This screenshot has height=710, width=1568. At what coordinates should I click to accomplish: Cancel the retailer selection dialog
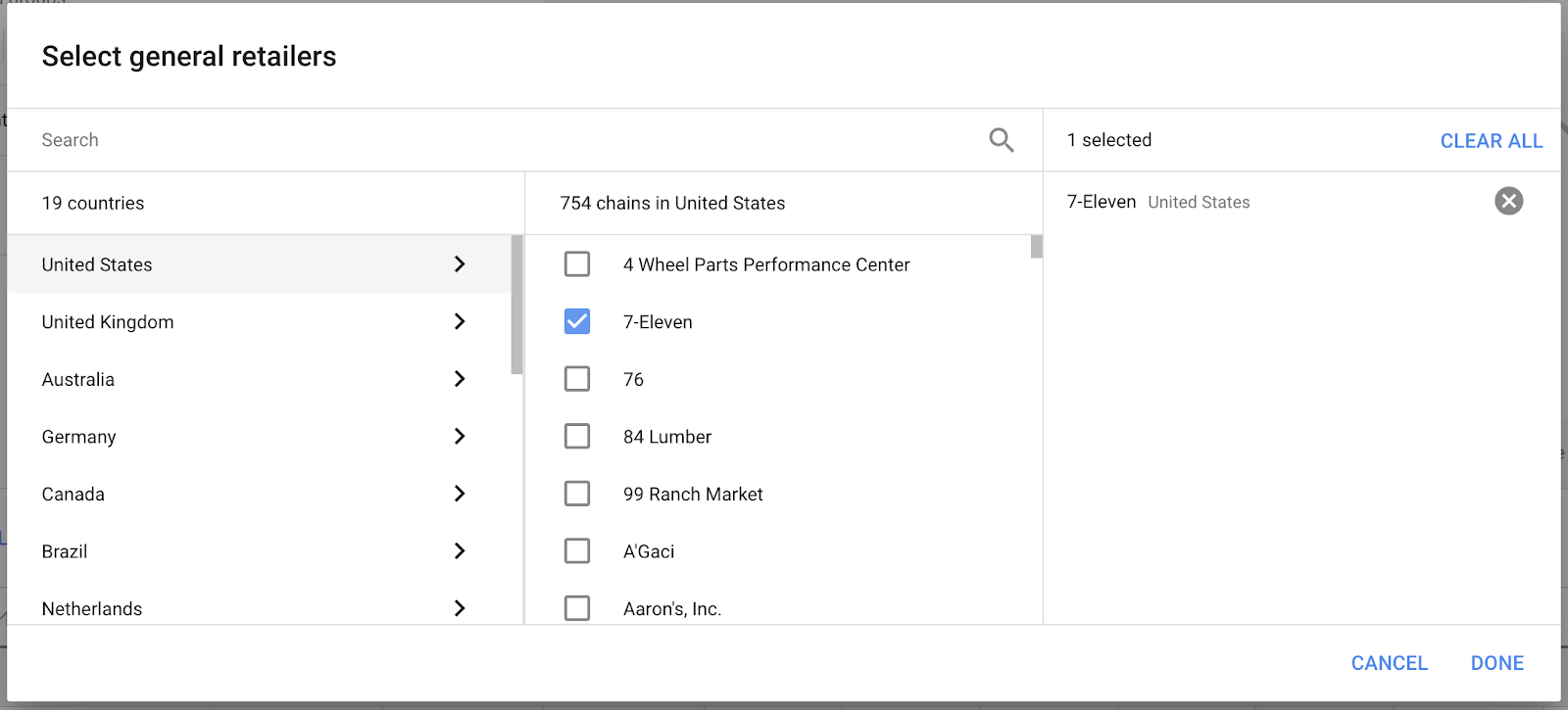point(1389,663)
